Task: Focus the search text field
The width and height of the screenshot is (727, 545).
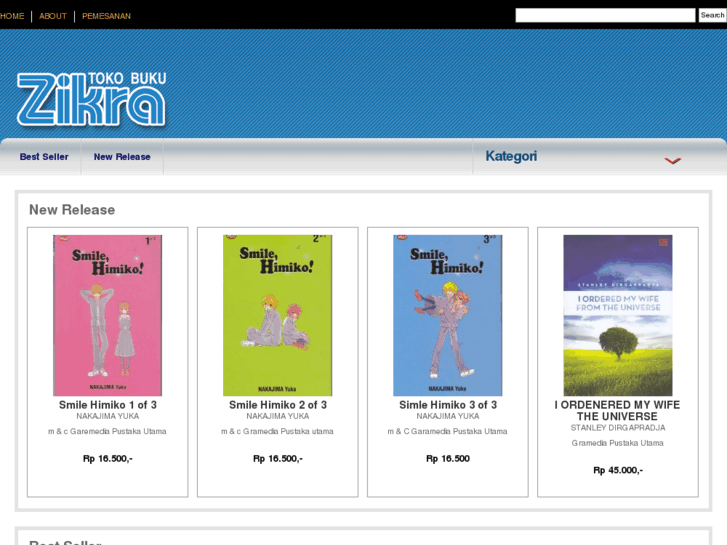Action: [x=605, y=15]
